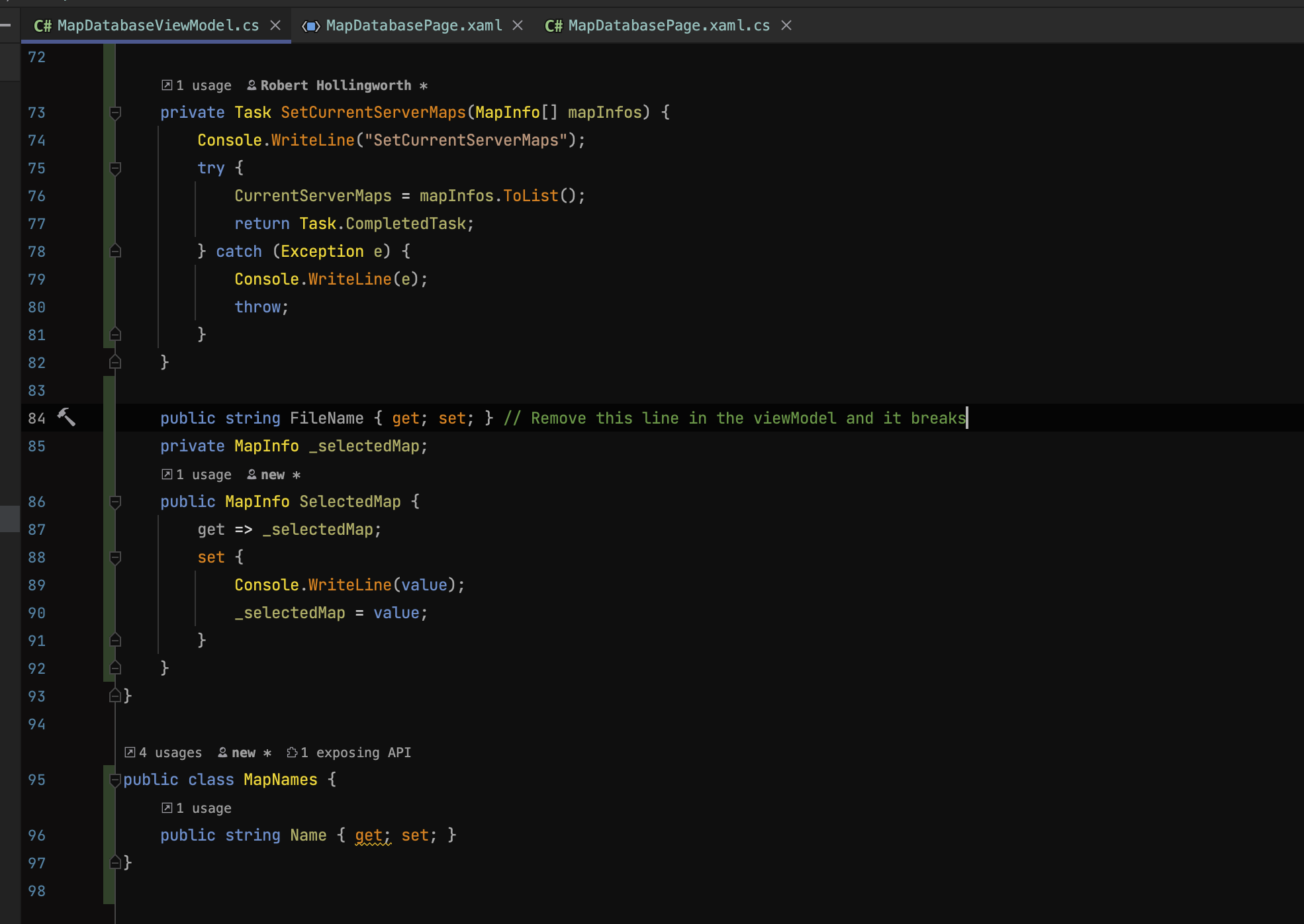Close the MapDatabasePage.xaml.cs tab
Viewport: 1304px width, 924px height.
(x=786, y=25)
